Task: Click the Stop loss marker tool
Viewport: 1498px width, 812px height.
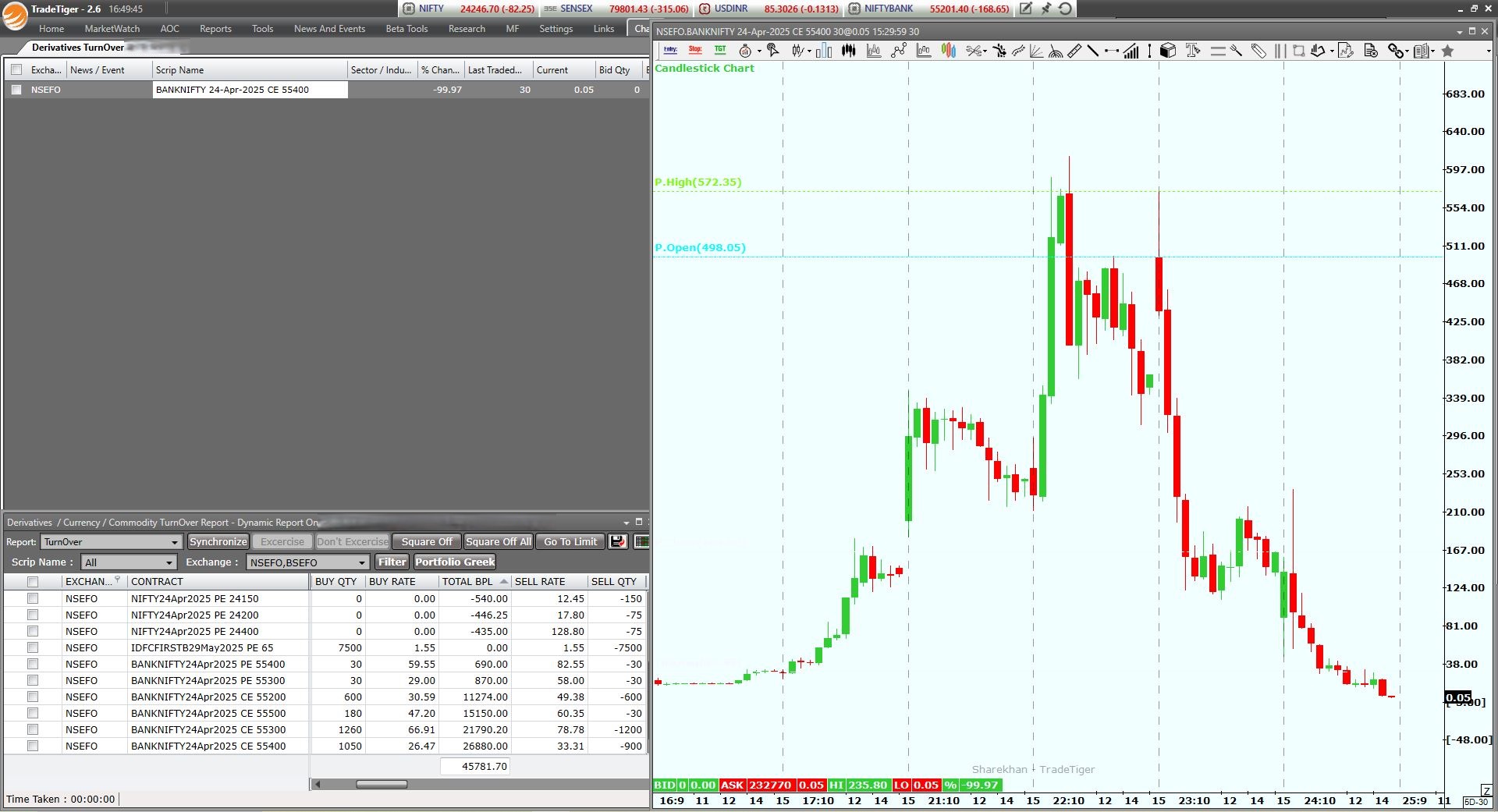Action: coord(695,50)
